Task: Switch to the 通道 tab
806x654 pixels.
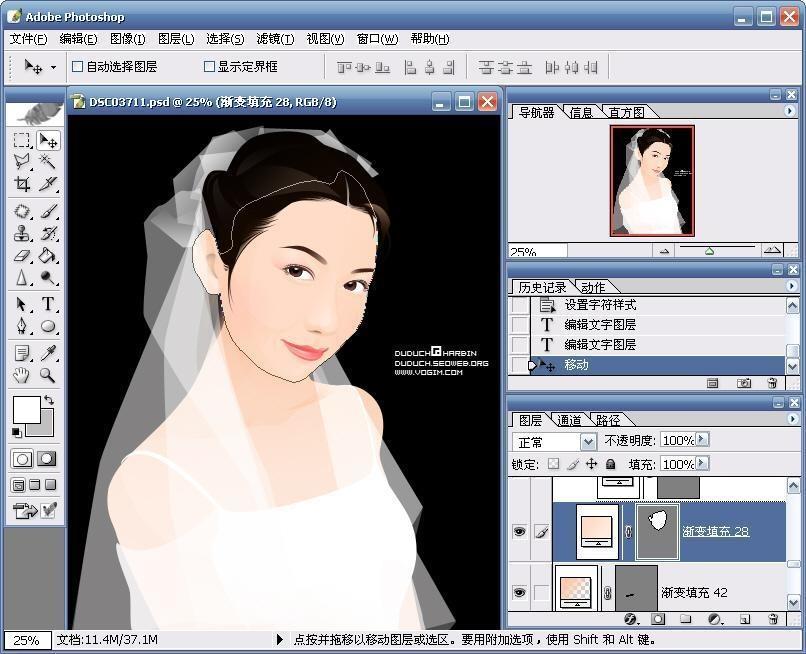Action: click(569, 420)
